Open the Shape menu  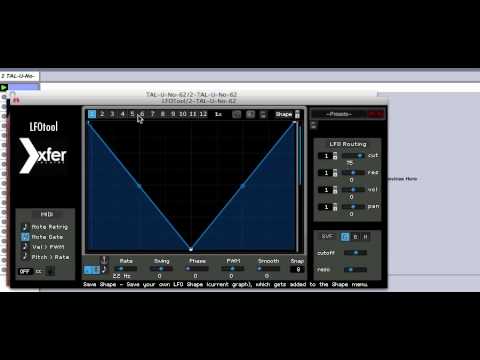(284, 114)
